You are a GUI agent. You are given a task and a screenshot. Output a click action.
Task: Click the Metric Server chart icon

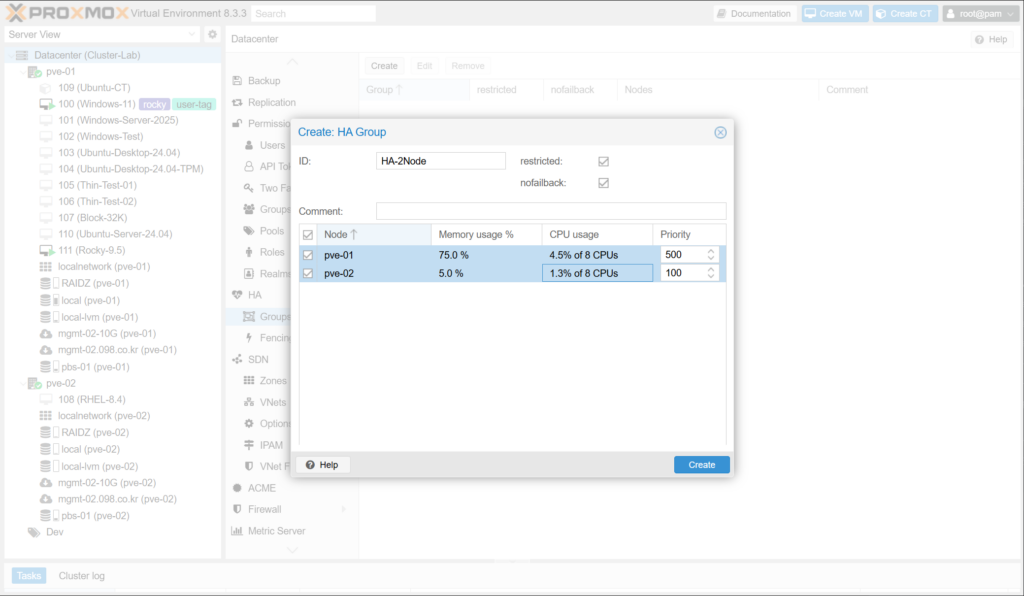click(x=238, y=531)
